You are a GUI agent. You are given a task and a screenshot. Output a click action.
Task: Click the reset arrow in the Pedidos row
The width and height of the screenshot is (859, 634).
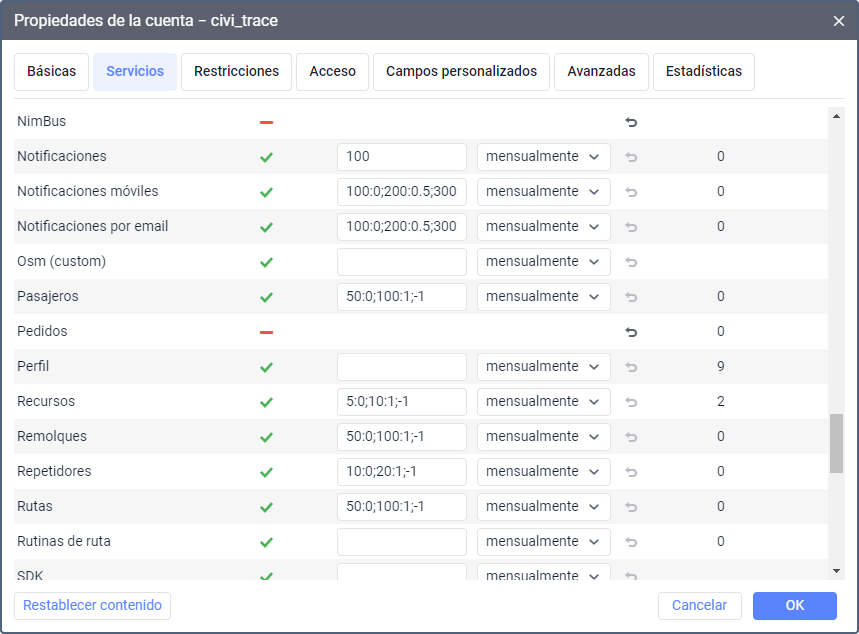[x=631, y=332]
